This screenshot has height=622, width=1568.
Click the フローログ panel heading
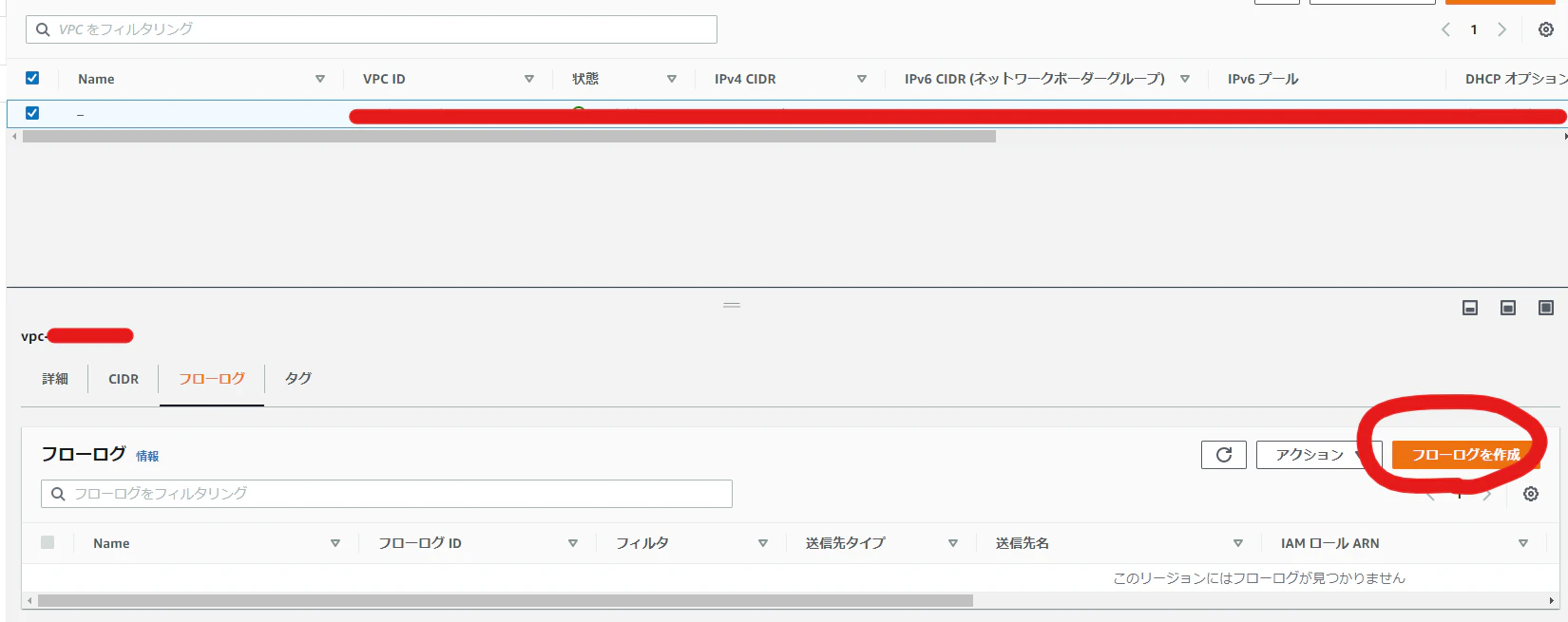click(x=84, y=454)
